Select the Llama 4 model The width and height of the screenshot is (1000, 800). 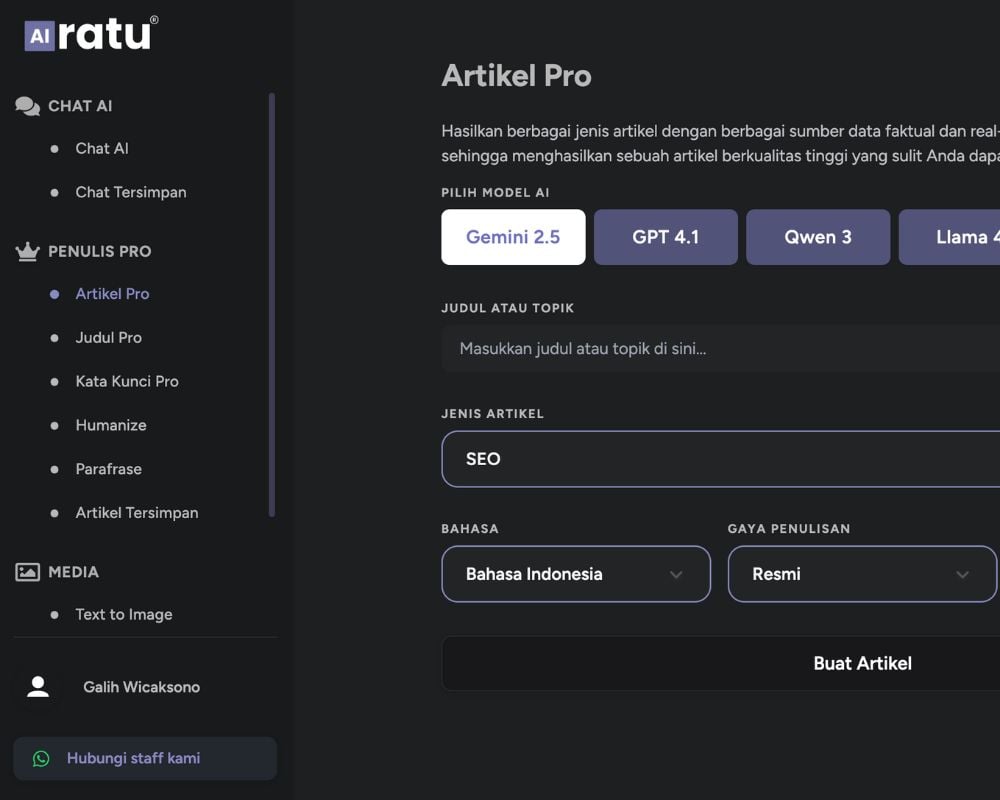(x=949, y=237)
